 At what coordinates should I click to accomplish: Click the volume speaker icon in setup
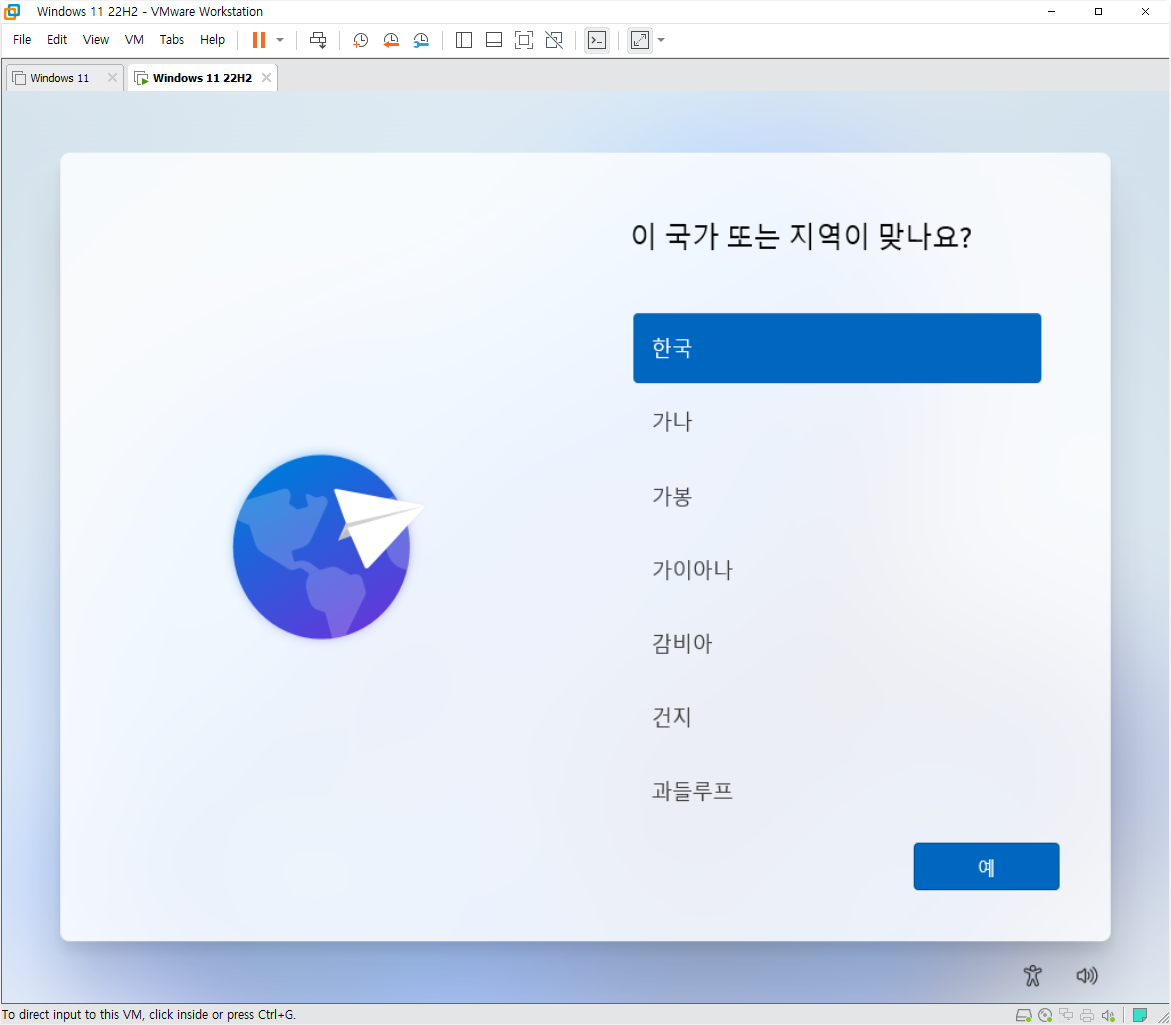coord(1087,976)
